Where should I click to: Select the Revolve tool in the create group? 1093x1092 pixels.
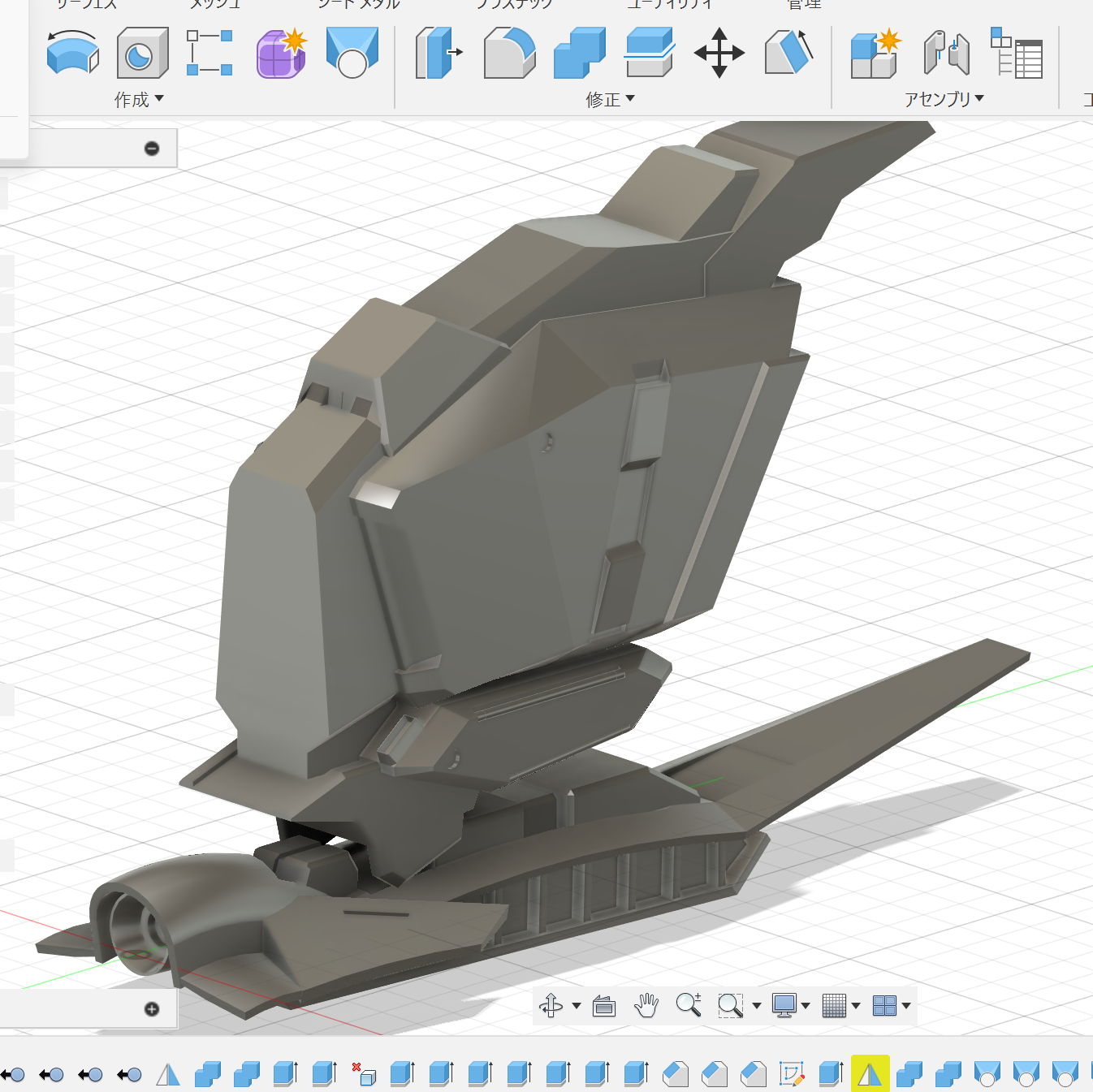coord(73,53)
